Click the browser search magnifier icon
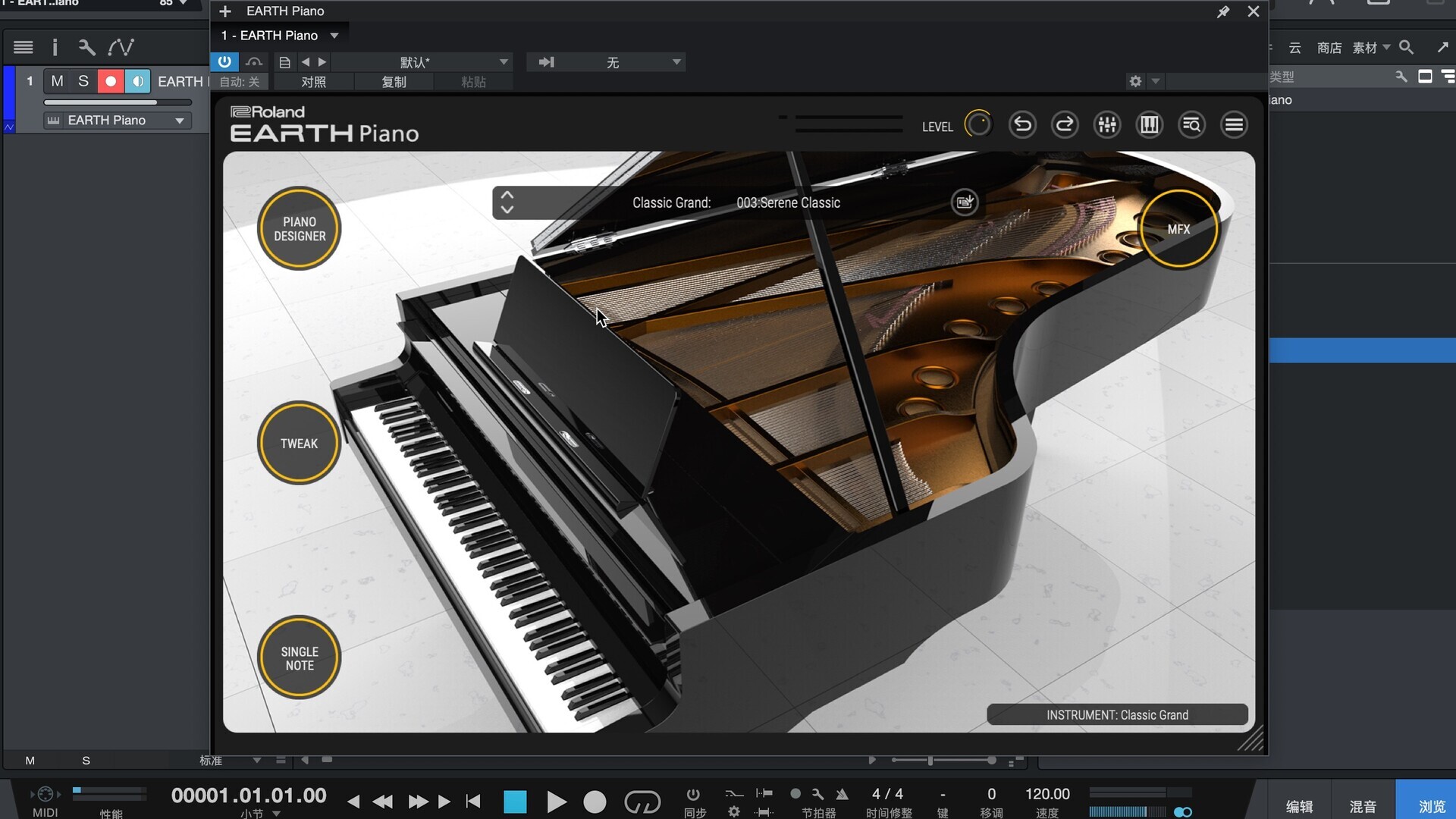The height and width of the screenshot is (819, 1456). [x=1406, y=47]
